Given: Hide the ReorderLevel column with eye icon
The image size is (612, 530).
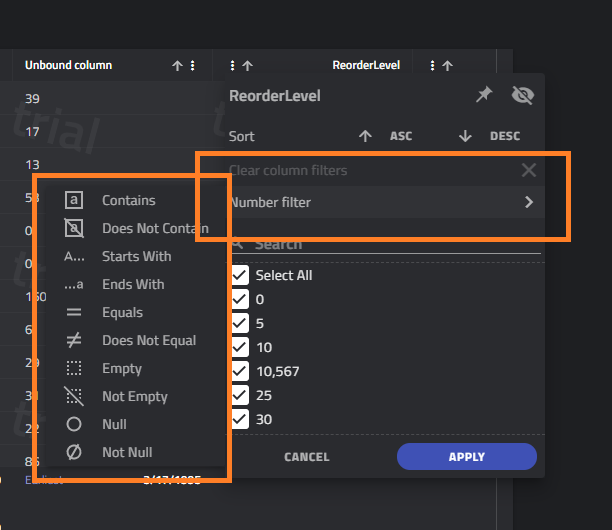Looking at the screenshot, I should [523, 95].
